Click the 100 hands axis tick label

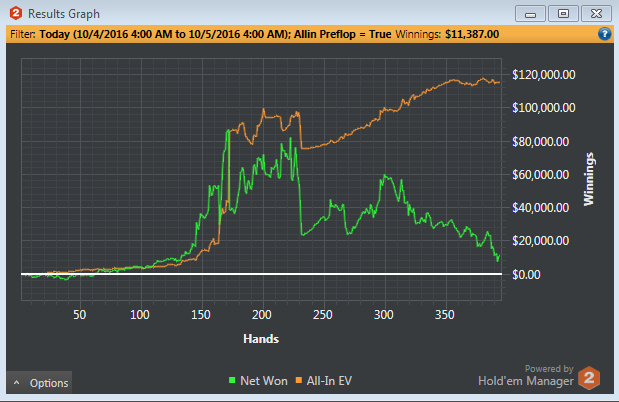[140, 315]
